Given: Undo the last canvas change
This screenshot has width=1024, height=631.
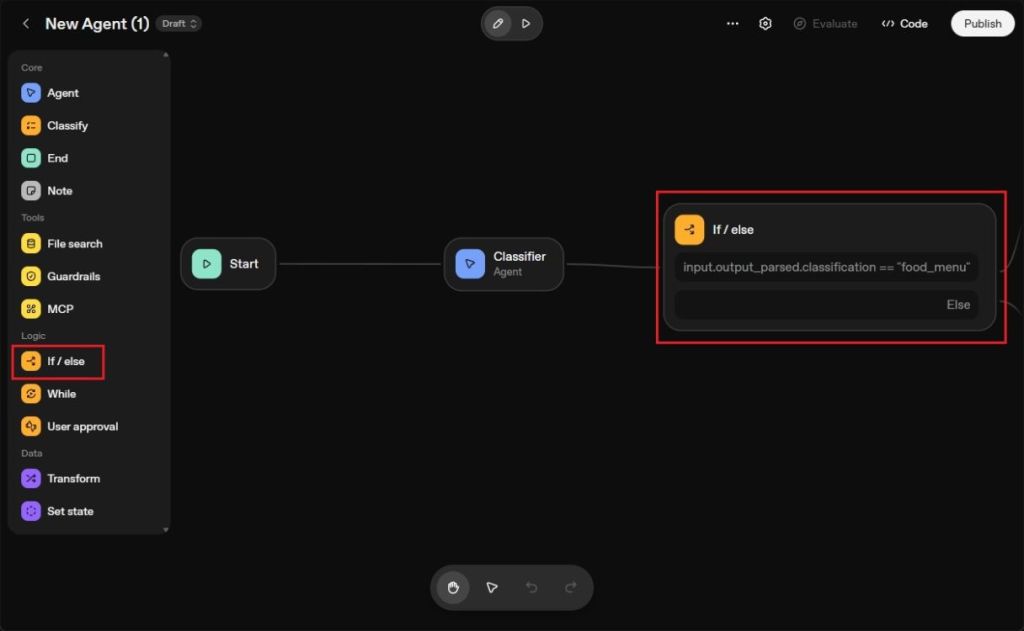Looking at the screenshot, I should tap(532, 588).
